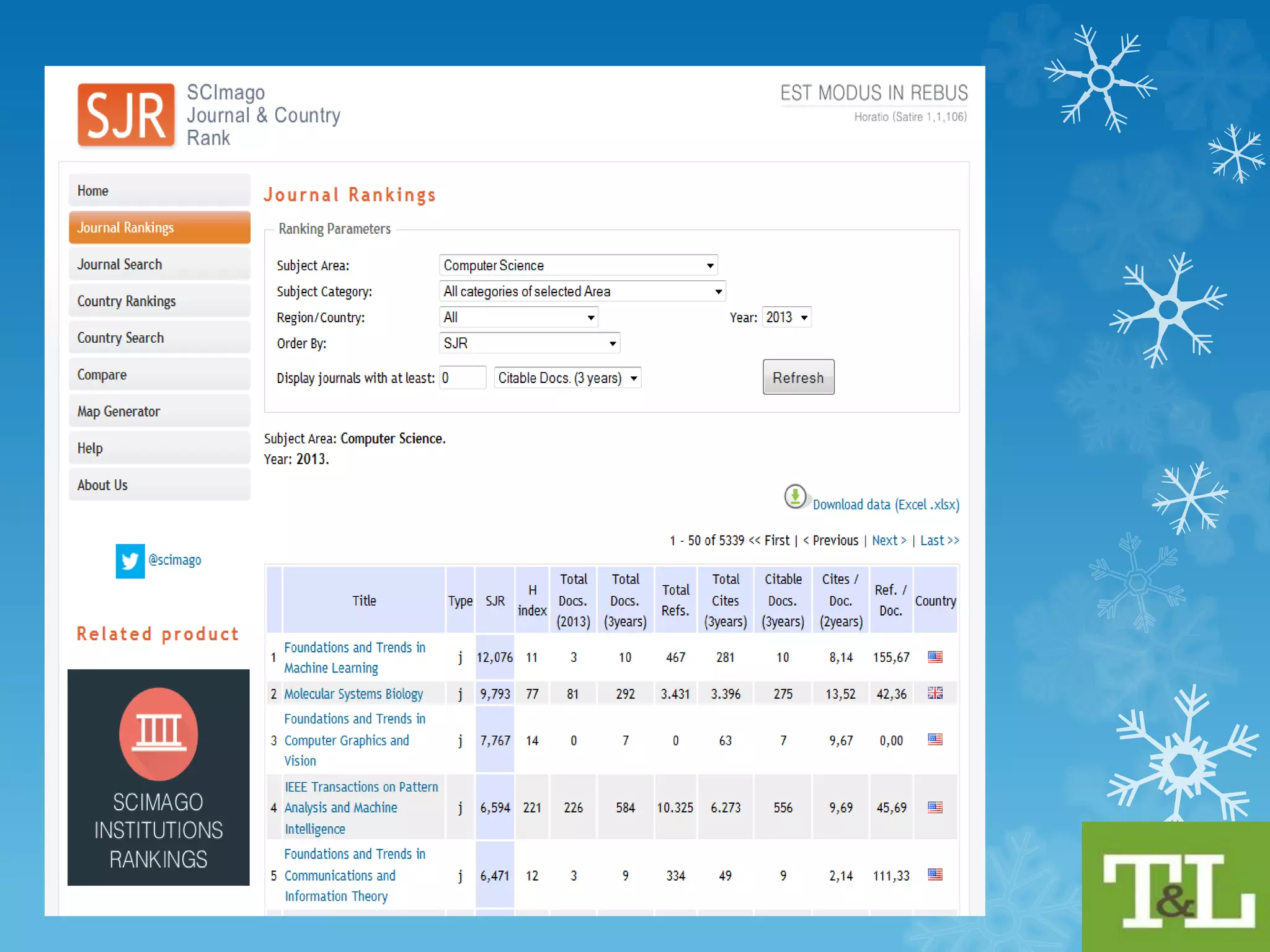Open Molecular Systems Biology journal link

(x=353, y=694)
